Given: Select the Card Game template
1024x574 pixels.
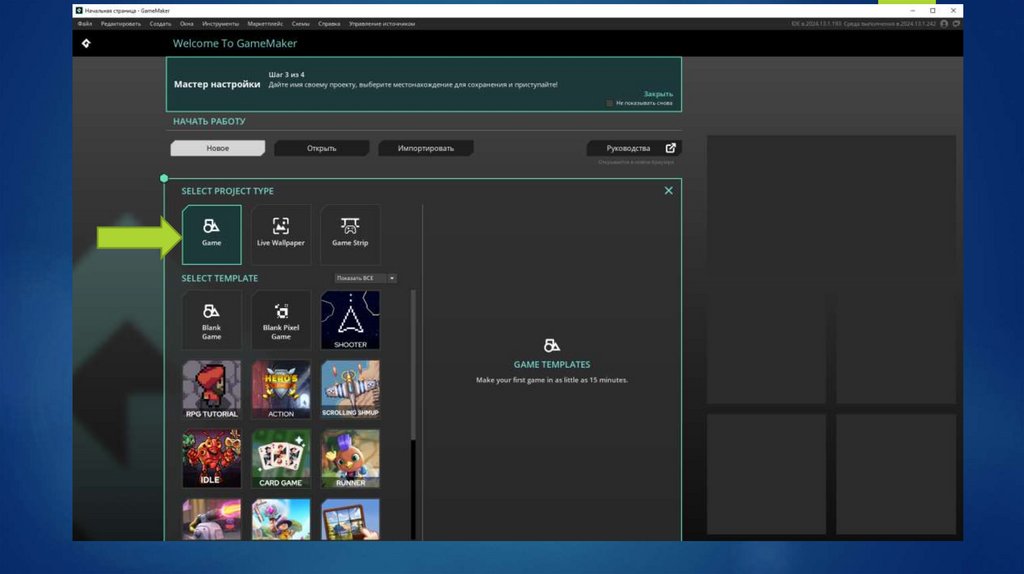Looking at the screenshot, I should (281, 458).
